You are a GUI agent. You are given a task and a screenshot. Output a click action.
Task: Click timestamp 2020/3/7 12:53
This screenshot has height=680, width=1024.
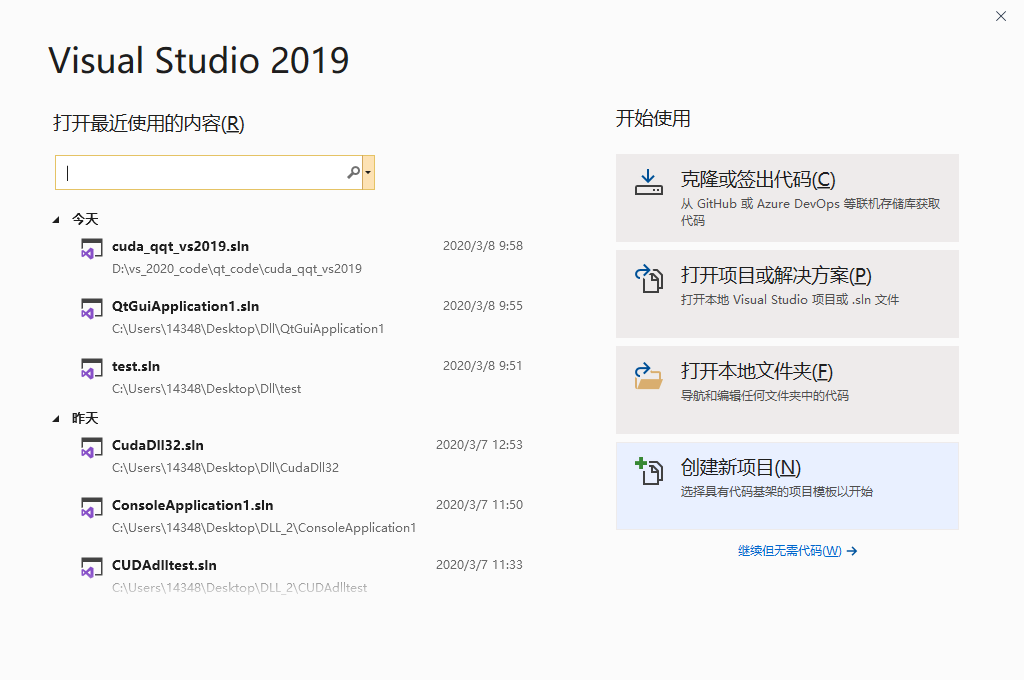[x=479, y=445]
